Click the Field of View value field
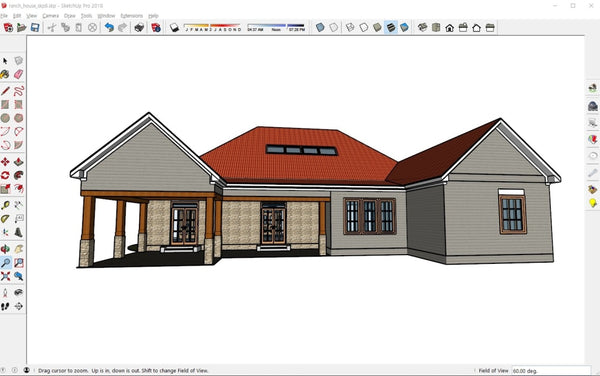 pyautogui.click(x=551, y=371)
